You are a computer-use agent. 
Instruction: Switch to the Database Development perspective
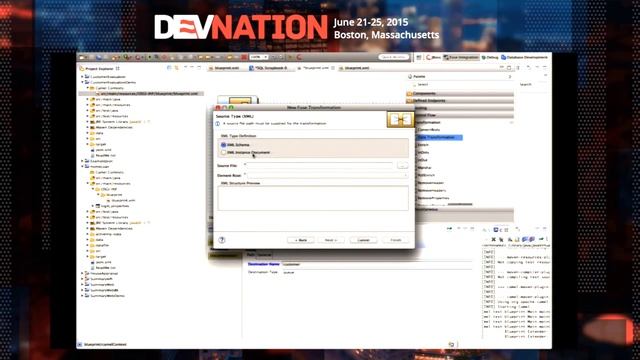524,58
